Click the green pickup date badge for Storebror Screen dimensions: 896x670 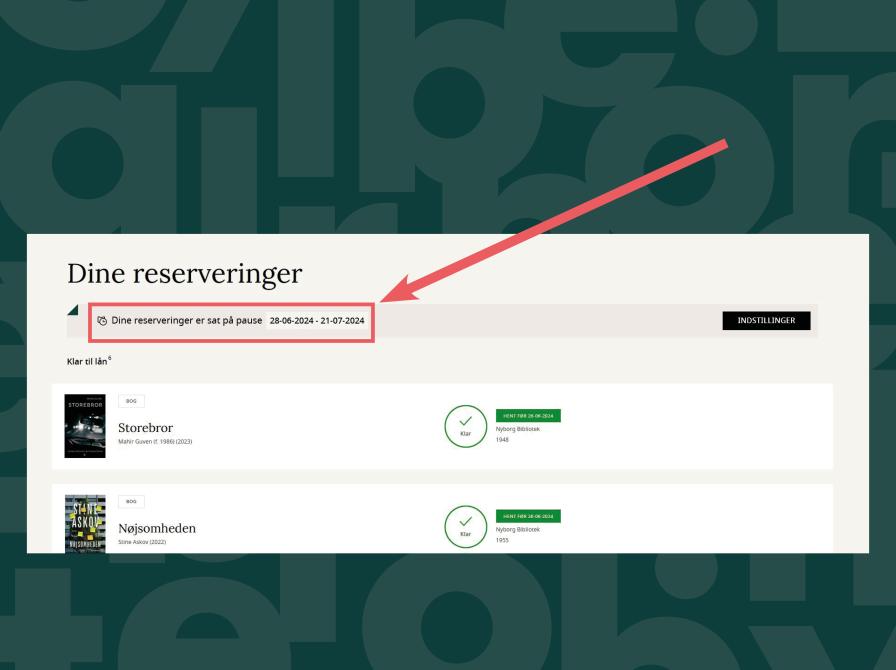coord(527,416)
